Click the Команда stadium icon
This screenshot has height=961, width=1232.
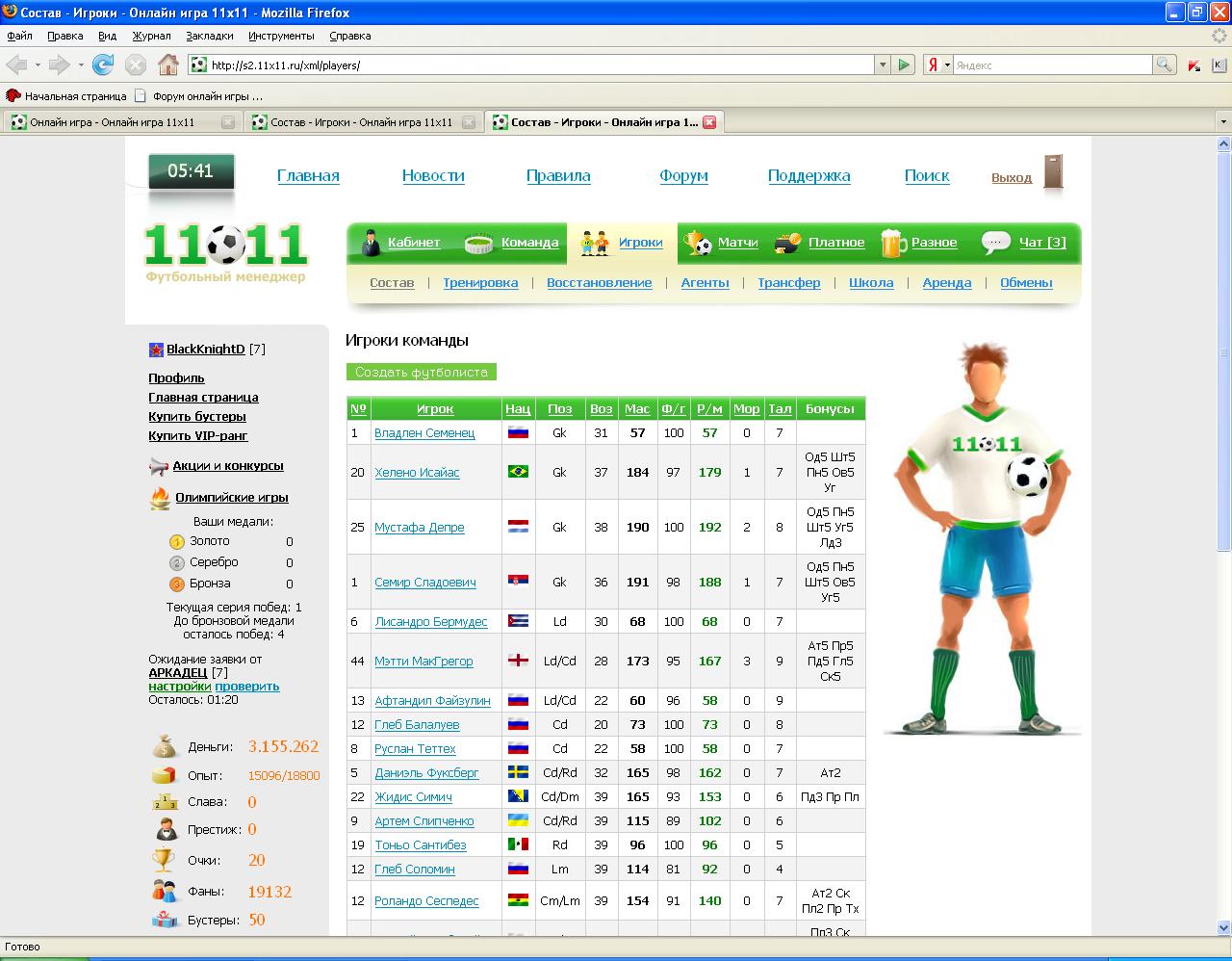click(x=479, y=243)
